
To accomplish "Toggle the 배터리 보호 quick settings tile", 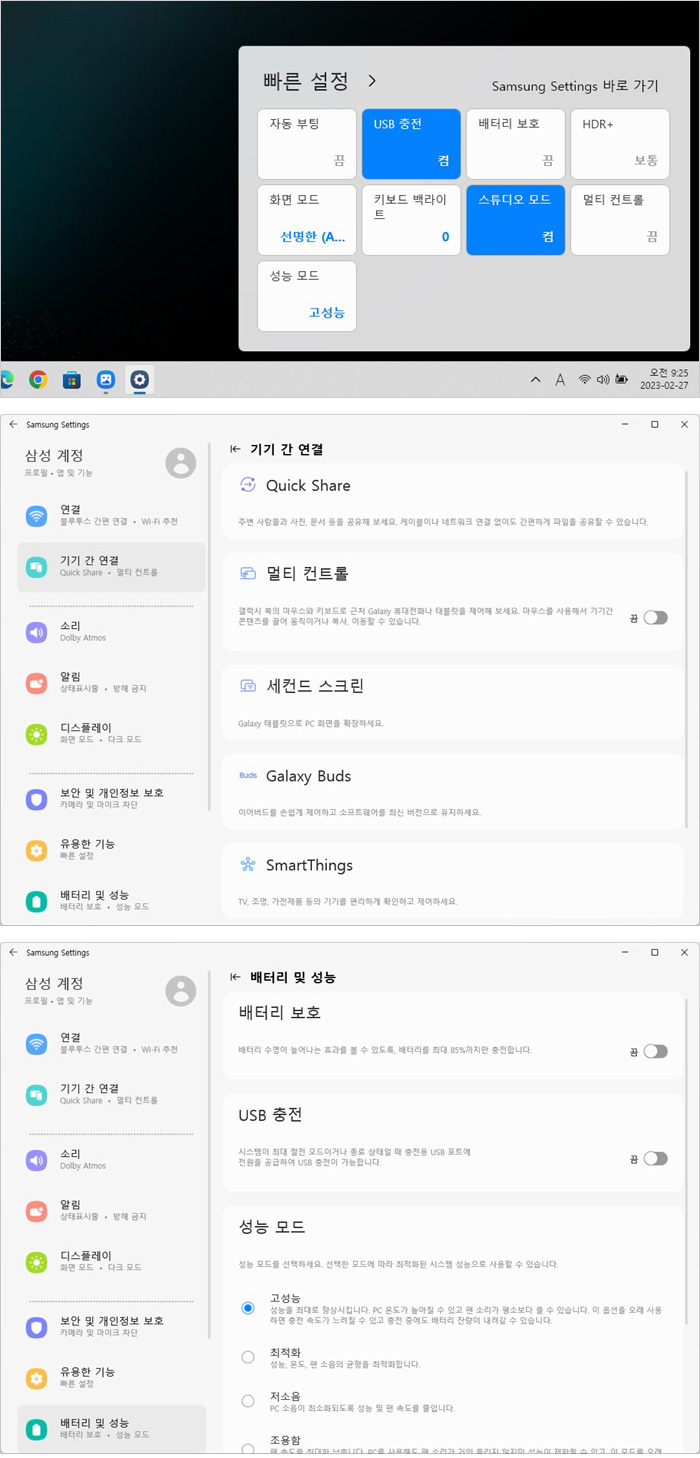I will pyautogui.click(x=515, y=144).
